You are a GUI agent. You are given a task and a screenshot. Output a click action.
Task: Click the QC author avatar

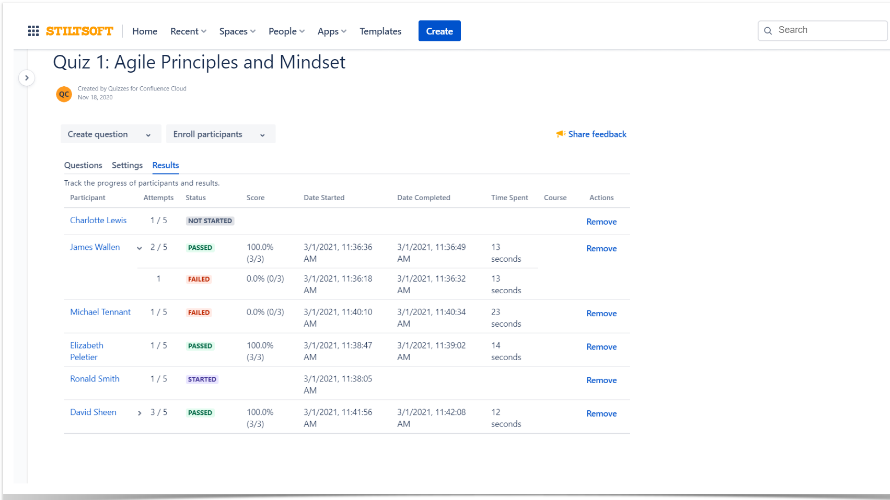tap(64, 94)
